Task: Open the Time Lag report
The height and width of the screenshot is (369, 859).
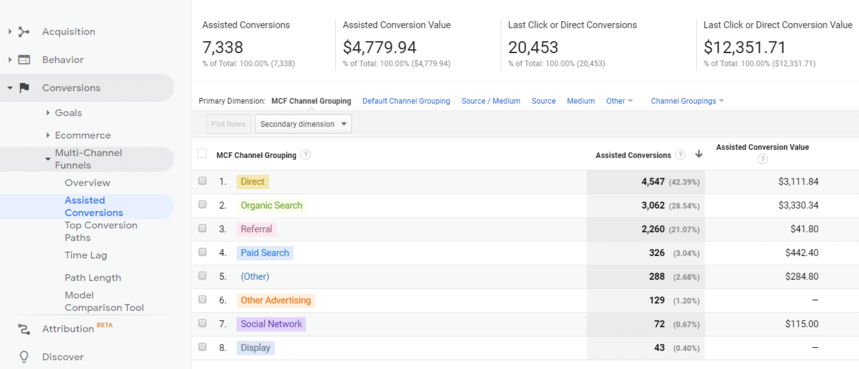Action: 85,255
